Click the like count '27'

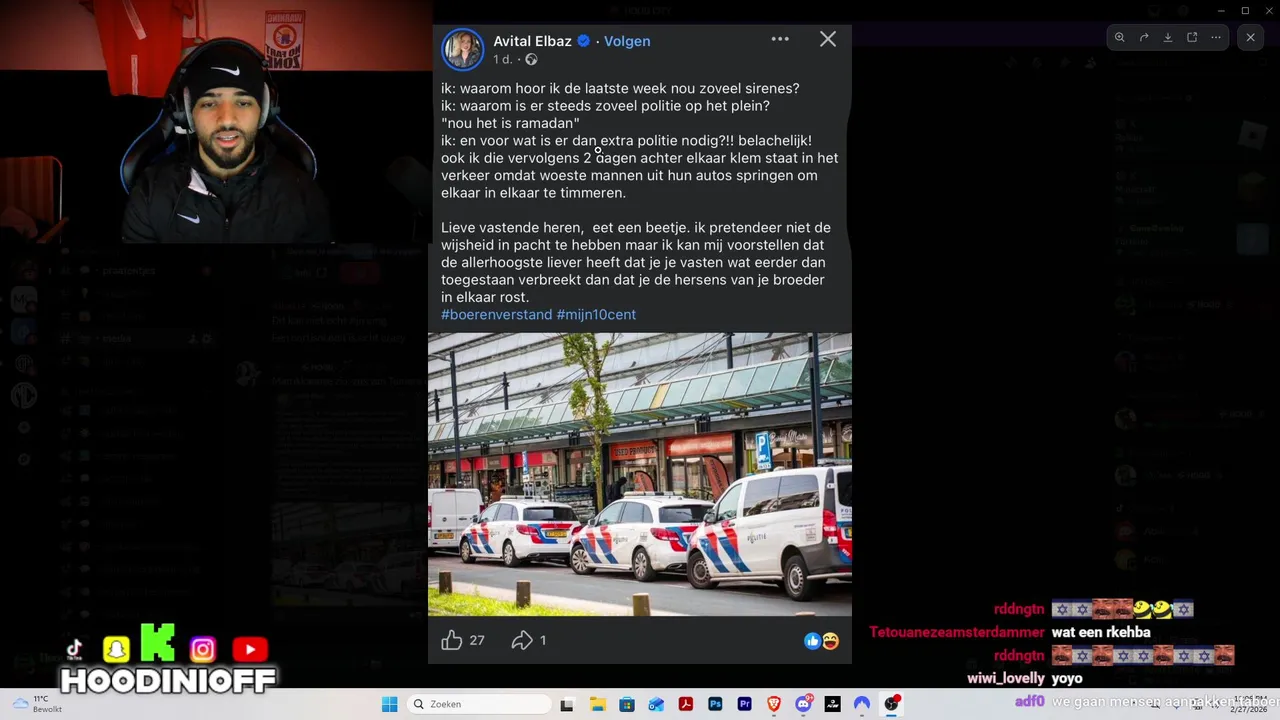click(x=477, y=640)
